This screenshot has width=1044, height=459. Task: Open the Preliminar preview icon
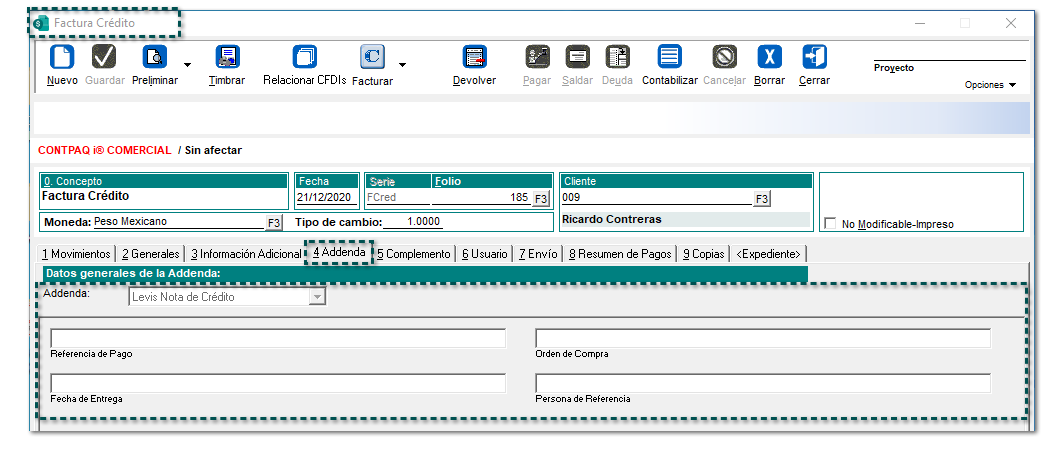(155, 57)
